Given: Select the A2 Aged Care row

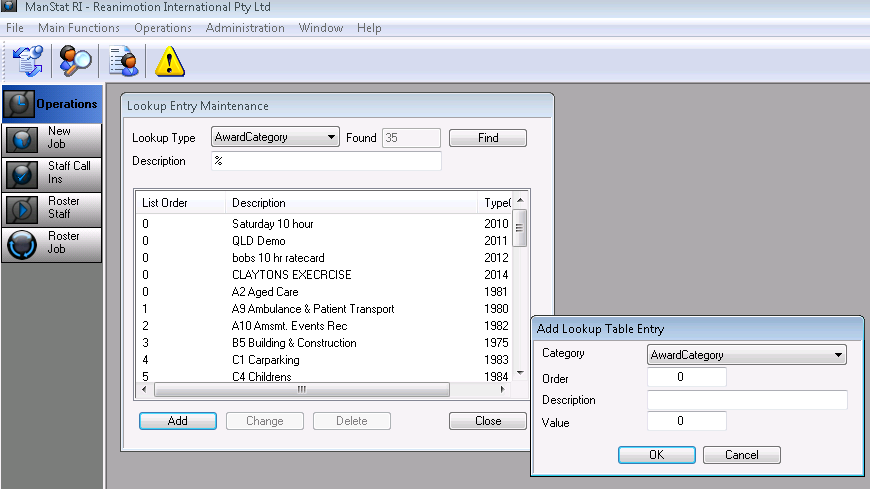Looking at the screenshot, I should (x=265, y=292).
